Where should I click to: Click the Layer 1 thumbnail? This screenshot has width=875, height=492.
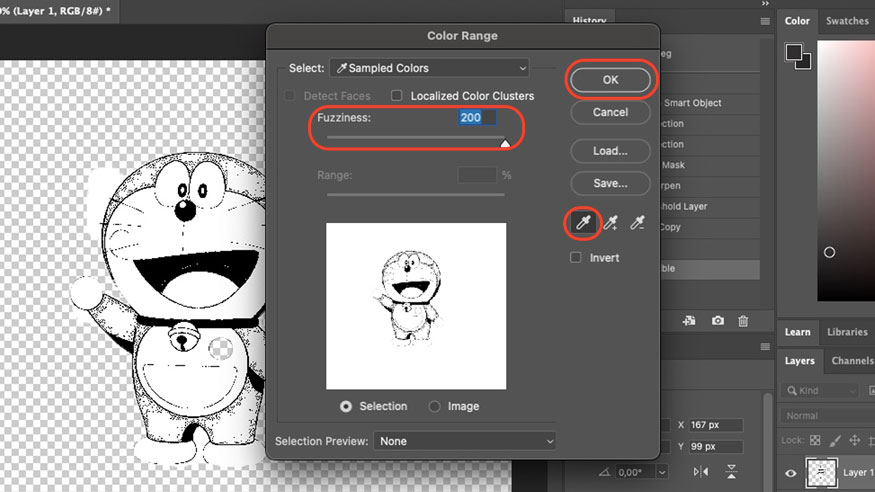tap(821, 473)
